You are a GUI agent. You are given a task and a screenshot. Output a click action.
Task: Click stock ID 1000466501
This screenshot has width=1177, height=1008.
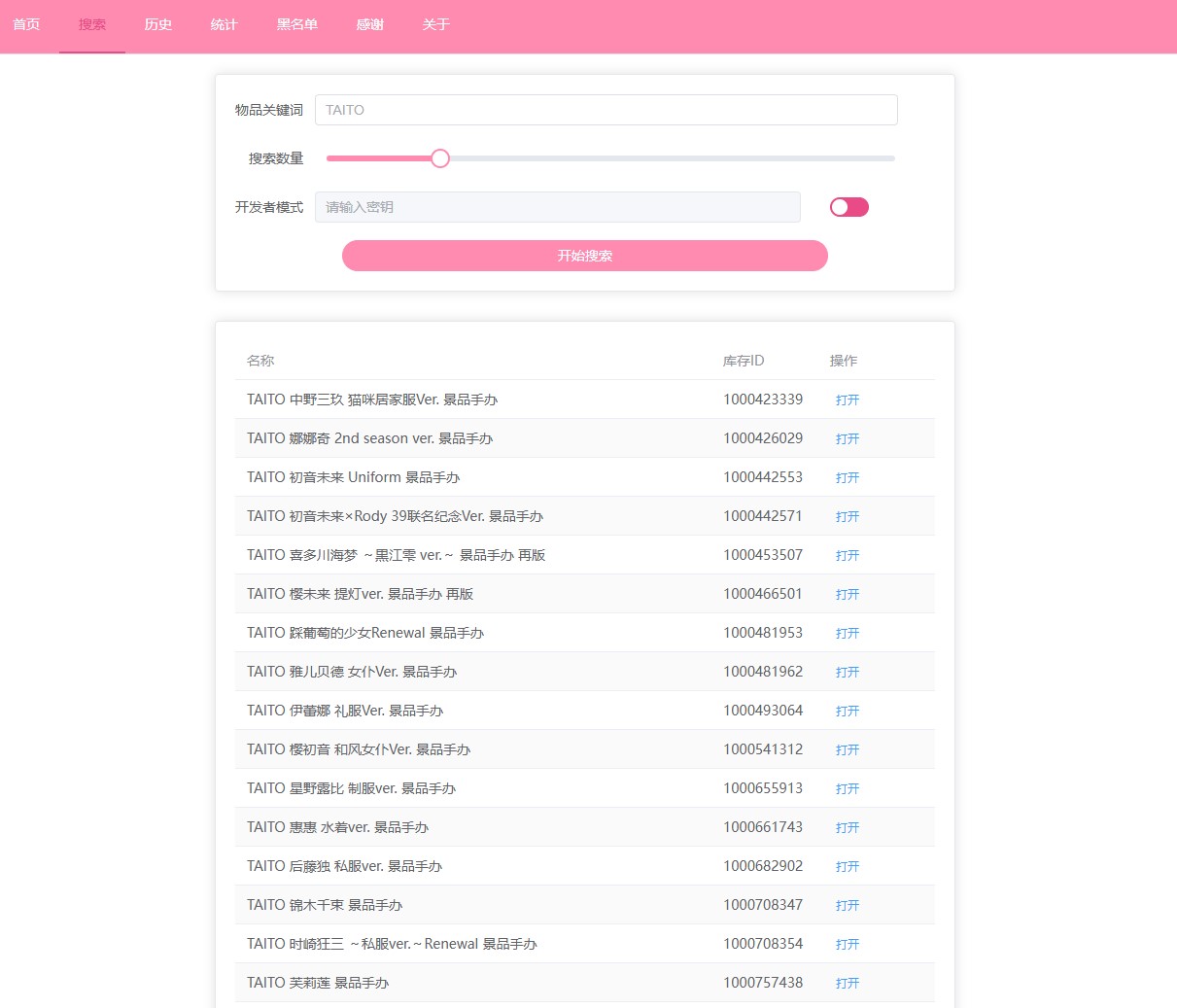pyautogui.click(x=763, y=594)
